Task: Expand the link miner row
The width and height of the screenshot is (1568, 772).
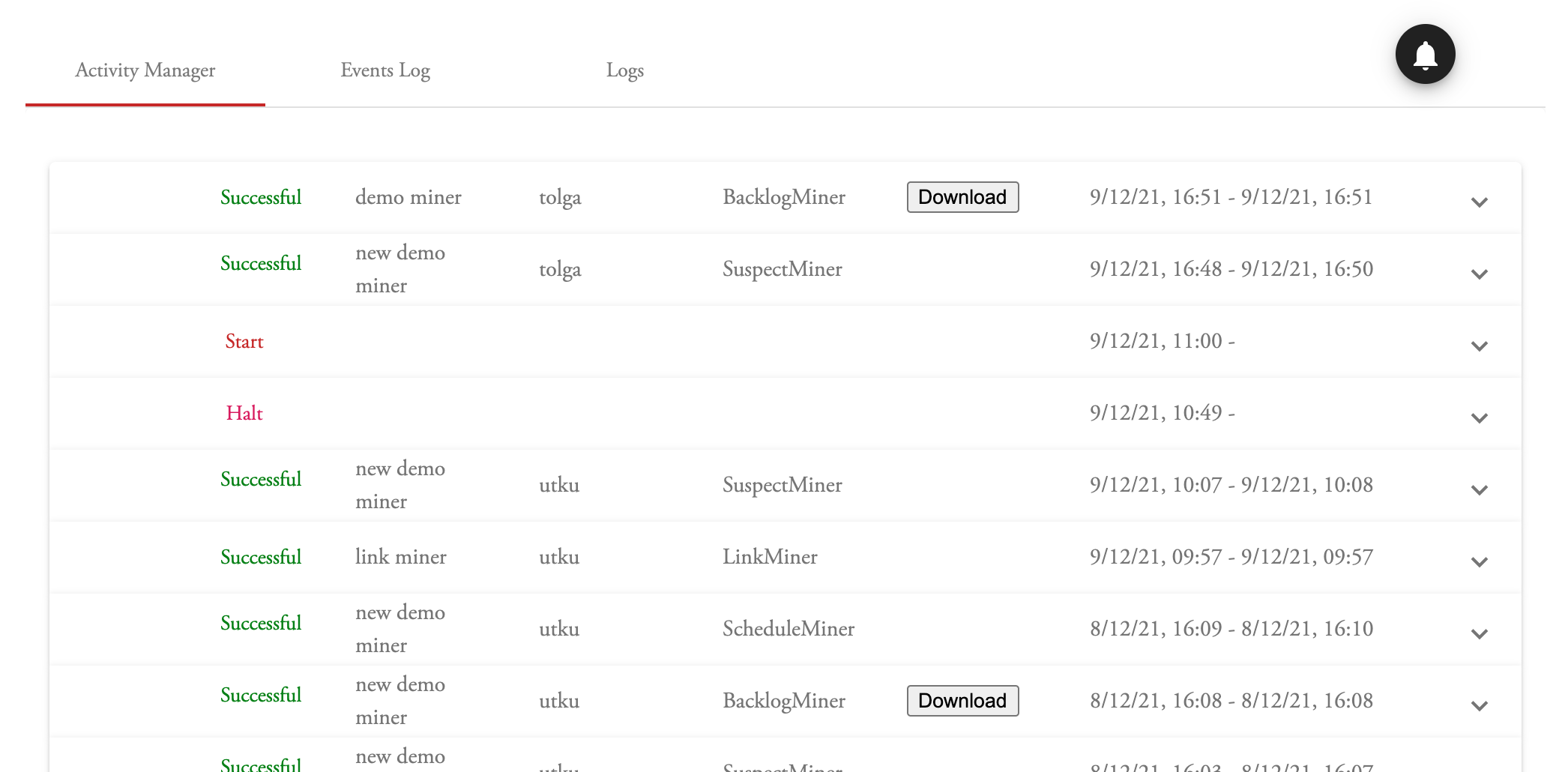Action: point(1479,561)
